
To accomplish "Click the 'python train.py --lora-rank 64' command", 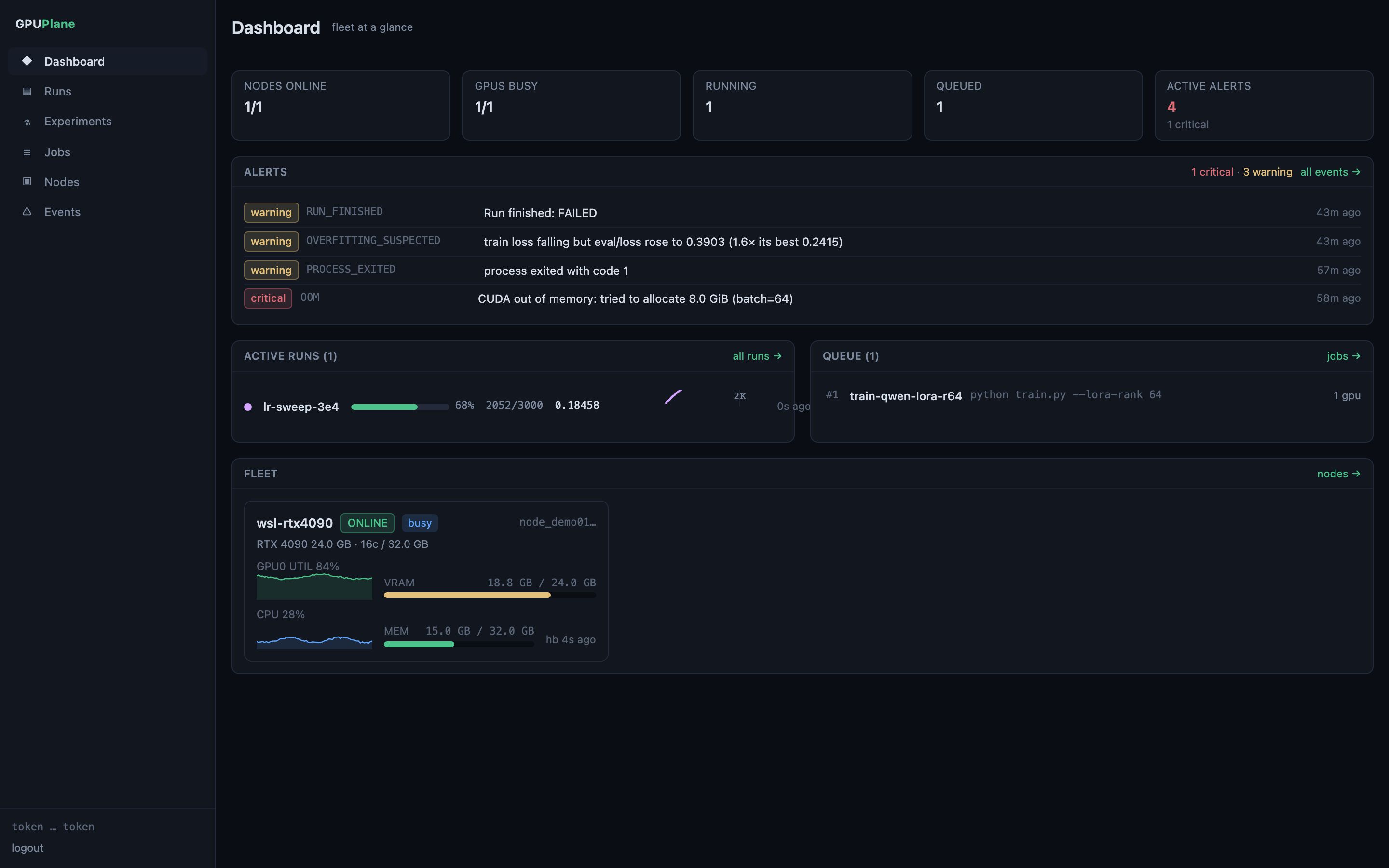I will pyautogui.click(x=1066, y=395).
